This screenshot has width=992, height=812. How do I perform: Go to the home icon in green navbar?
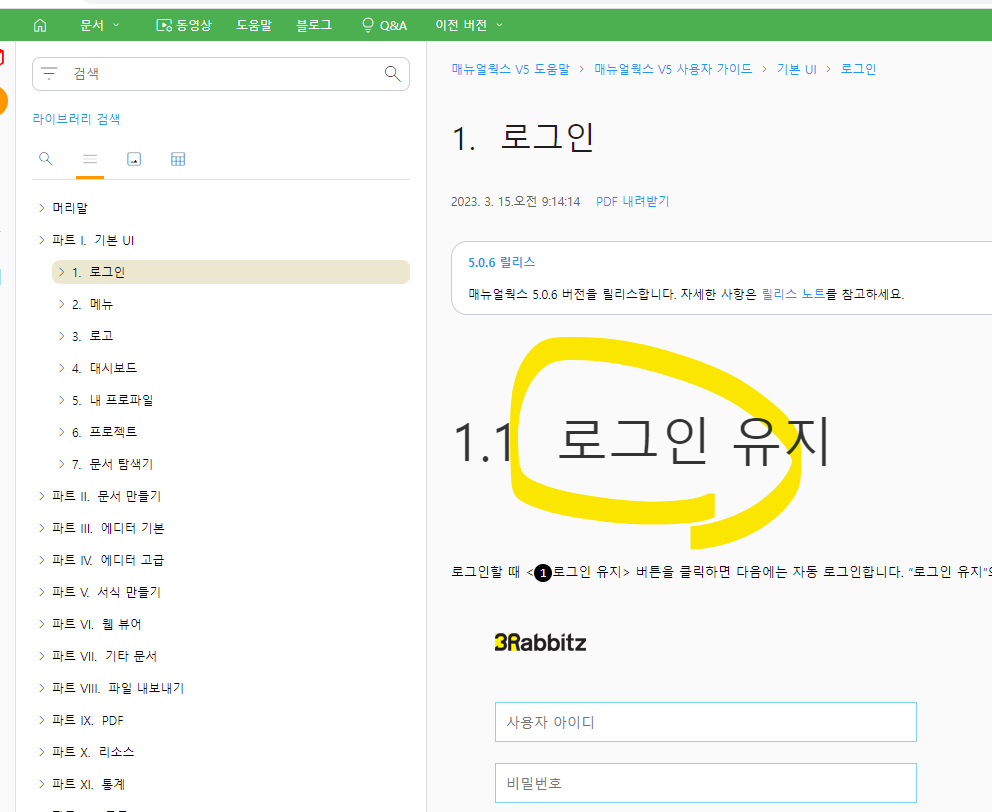(x=40, y=25)
